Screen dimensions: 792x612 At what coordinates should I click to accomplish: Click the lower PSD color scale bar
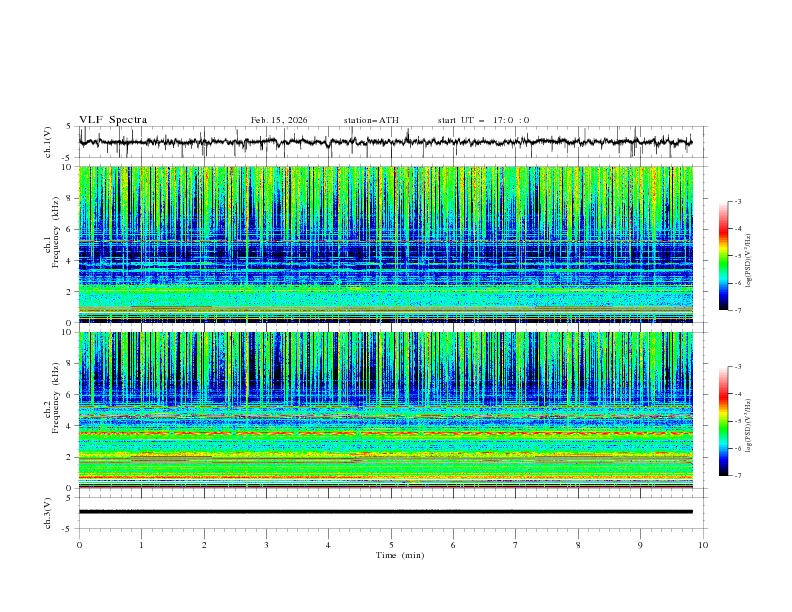point(724,421)
